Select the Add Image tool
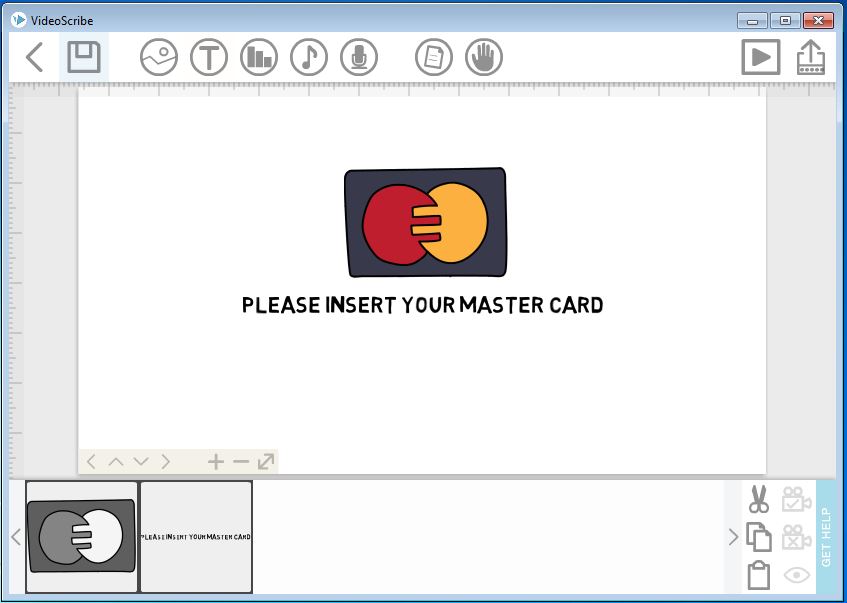The width and height of the screenshot is (847, 603). 160,57
